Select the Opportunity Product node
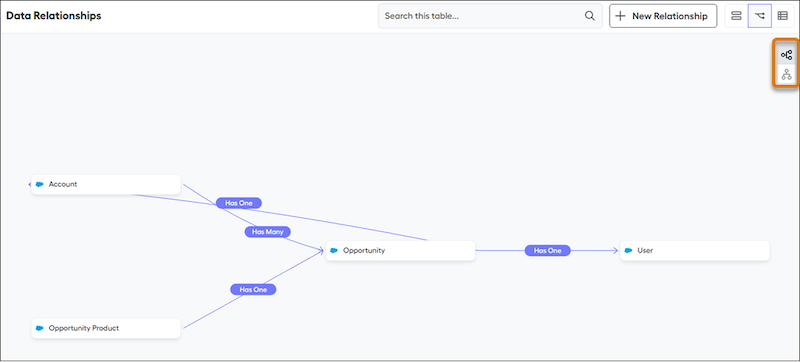Image resolution: width=800 pixels, height=362 pixels. pyautogui.click(x=106, y=328)
